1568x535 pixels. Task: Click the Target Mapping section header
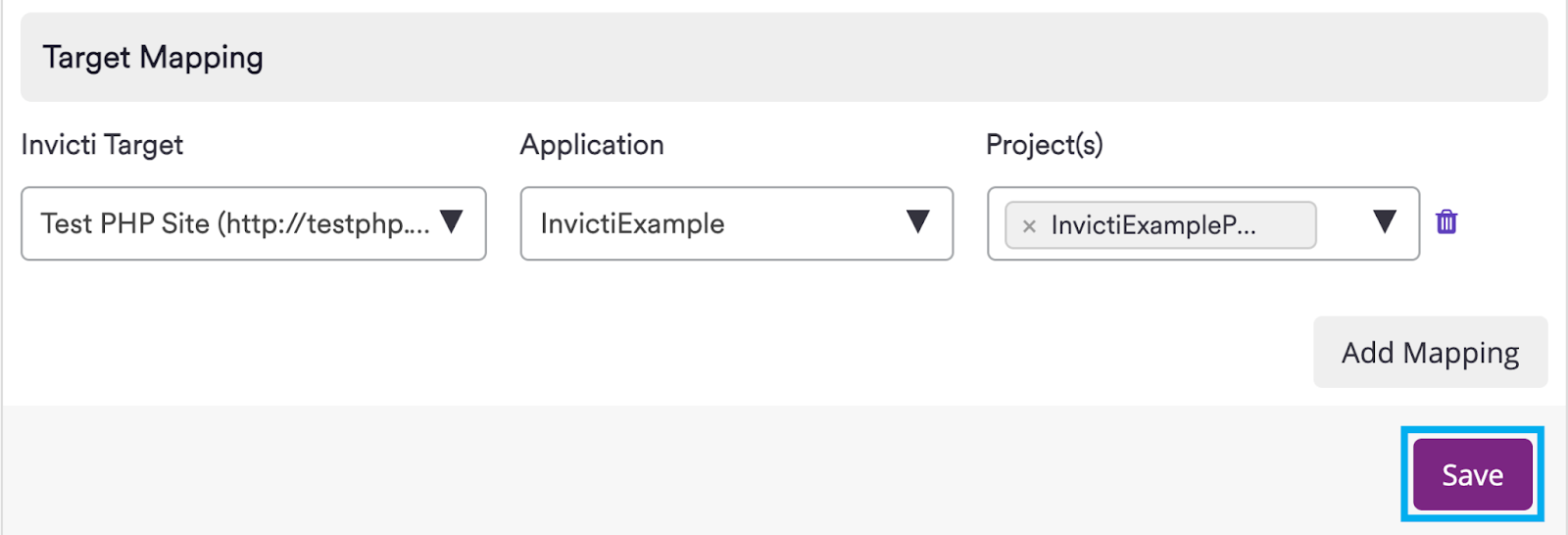[x=153, y=58]
